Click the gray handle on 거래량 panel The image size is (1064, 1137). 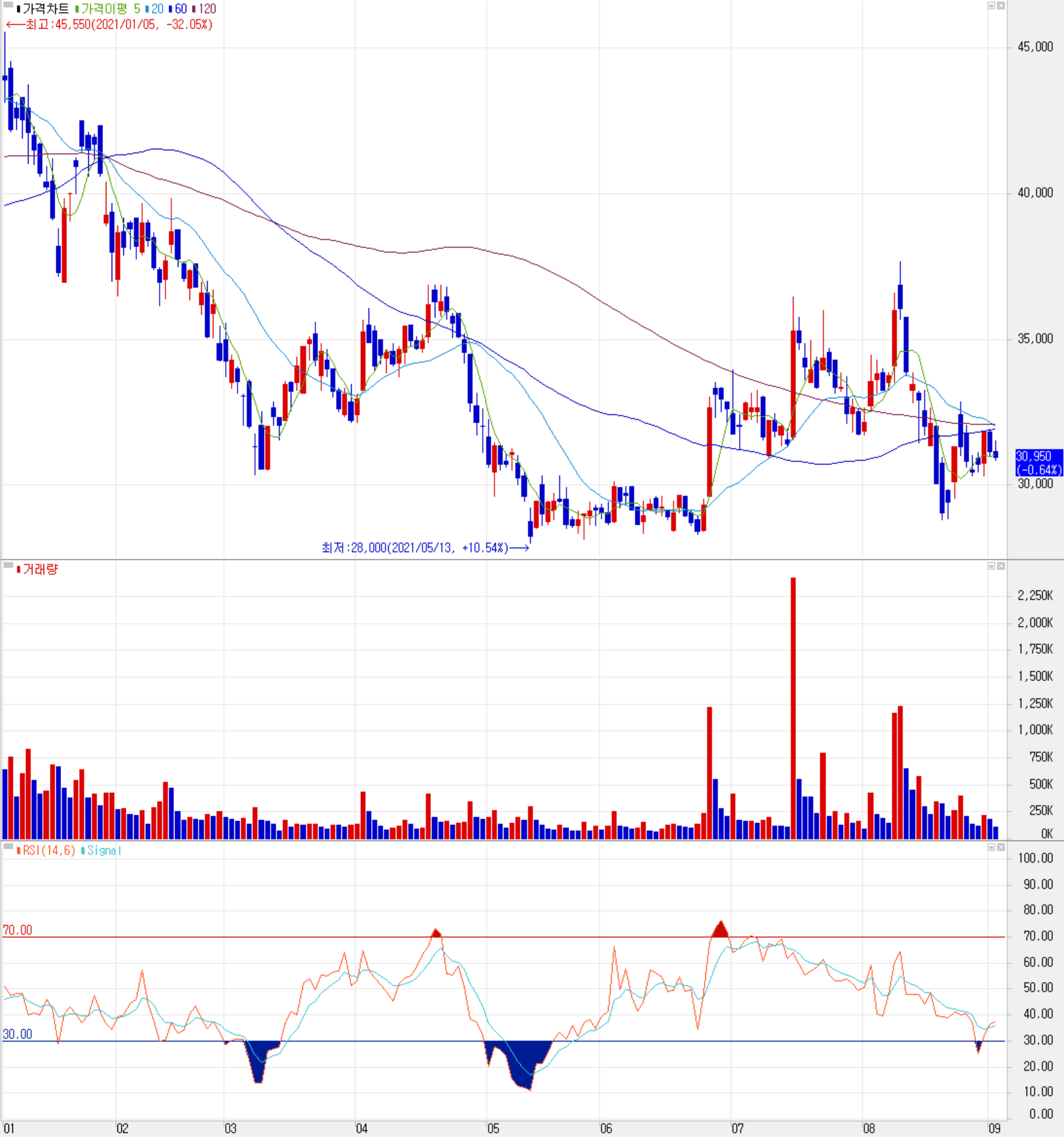pyautogui.click(x=8, y=565)
